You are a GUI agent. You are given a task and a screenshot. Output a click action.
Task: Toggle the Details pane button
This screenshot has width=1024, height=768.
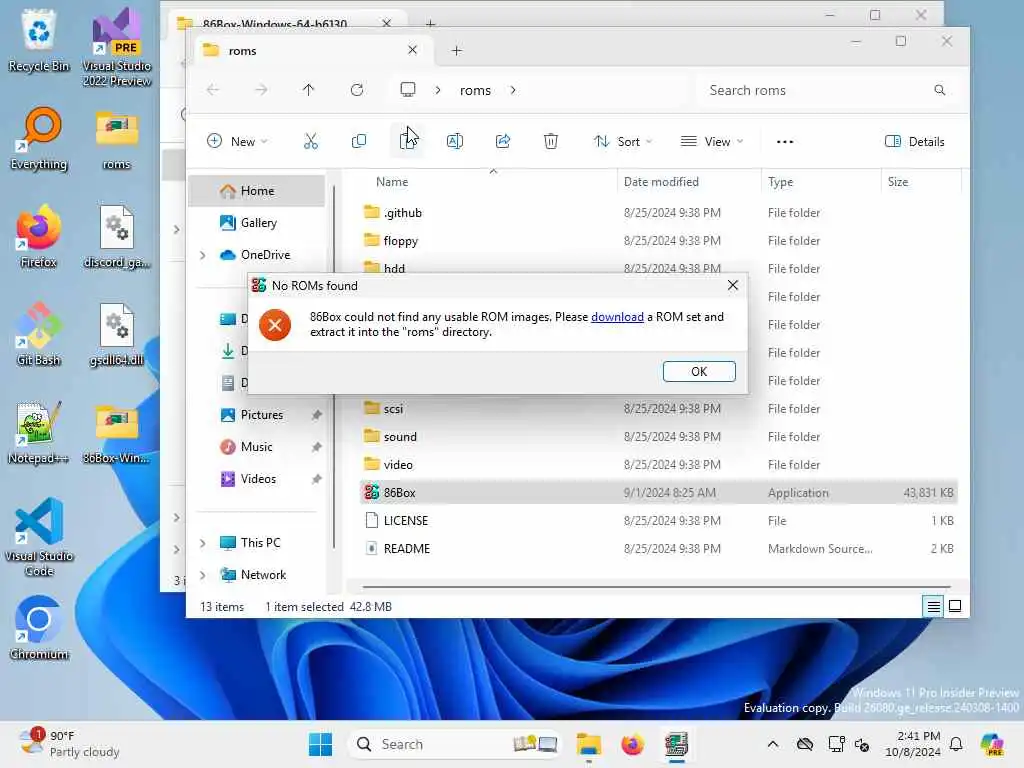tap(914, 141)
